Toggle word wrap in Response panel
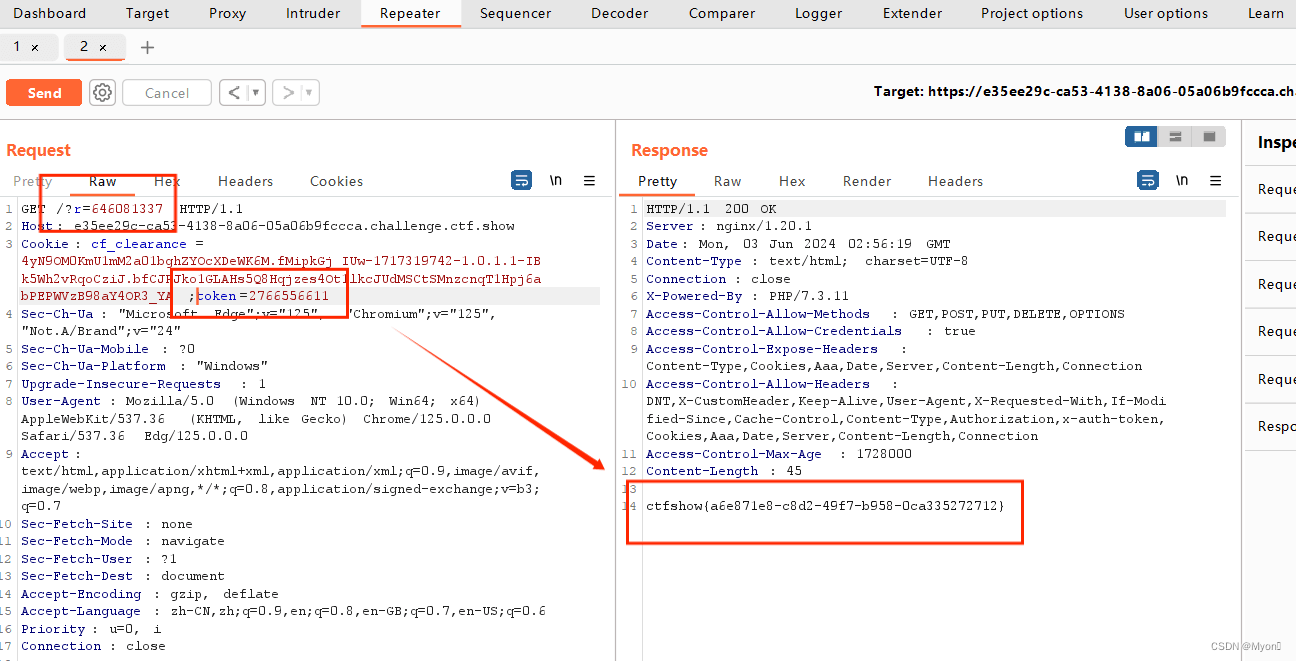The height and width of the screenshot is (661, 1296). 1147,180
